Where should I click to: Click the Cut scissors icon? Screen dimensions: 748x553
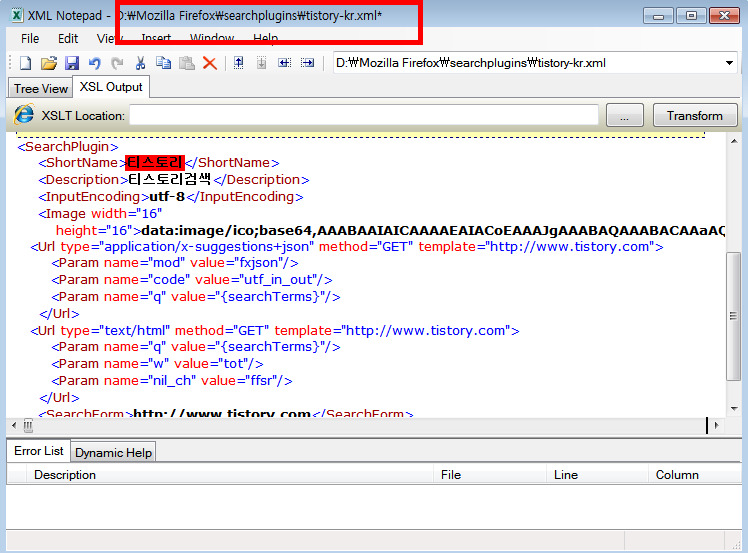click(x=141, y=63)
